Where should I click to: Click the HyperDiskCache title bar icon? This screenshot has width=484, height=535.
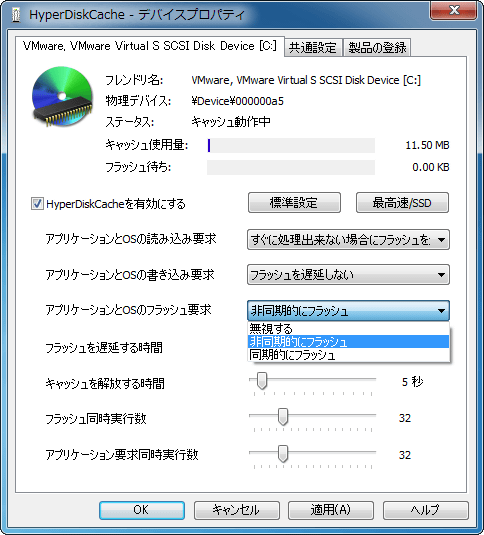tap(15, 15)
